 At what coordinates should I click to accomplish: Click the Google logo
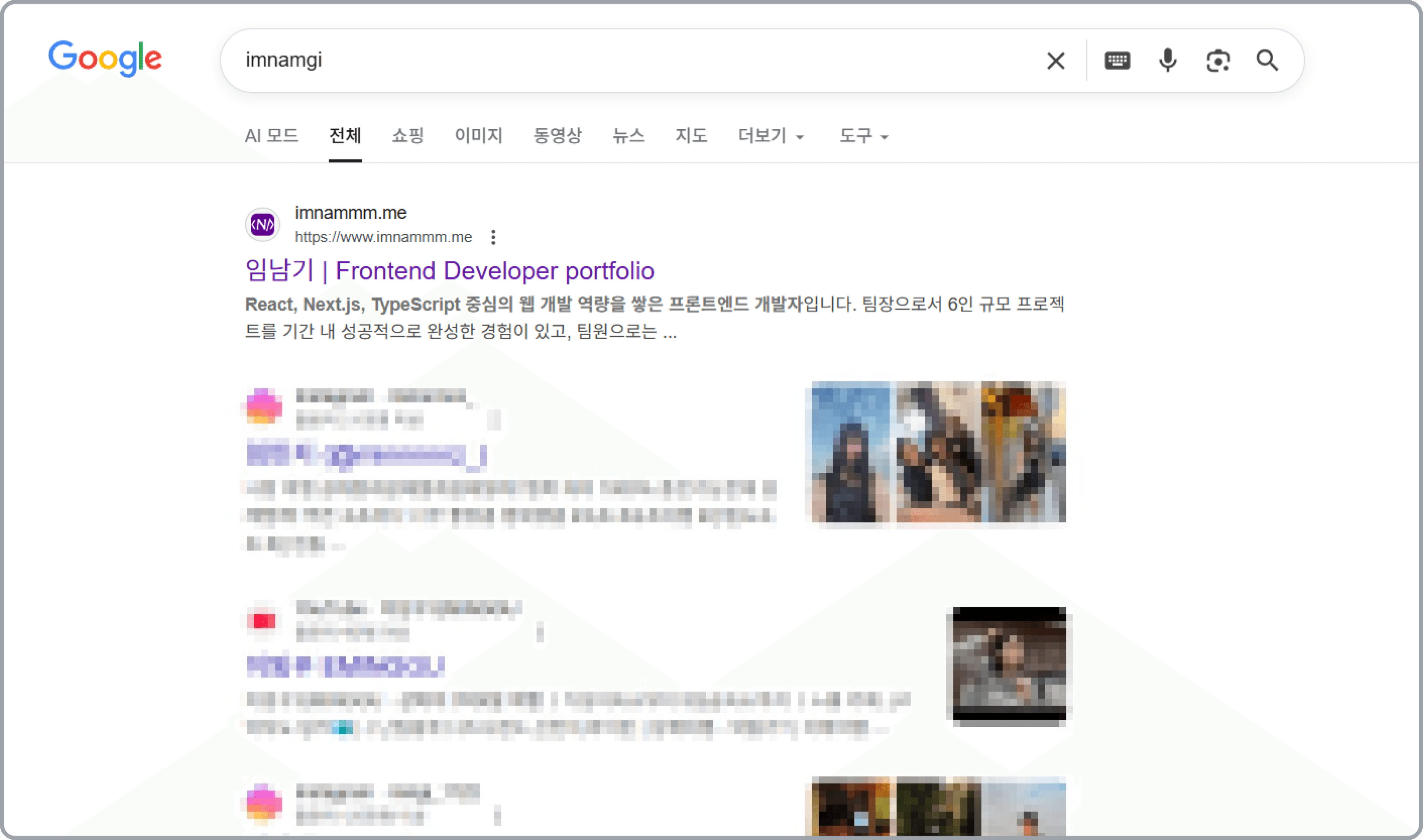(x=105, y=59)
